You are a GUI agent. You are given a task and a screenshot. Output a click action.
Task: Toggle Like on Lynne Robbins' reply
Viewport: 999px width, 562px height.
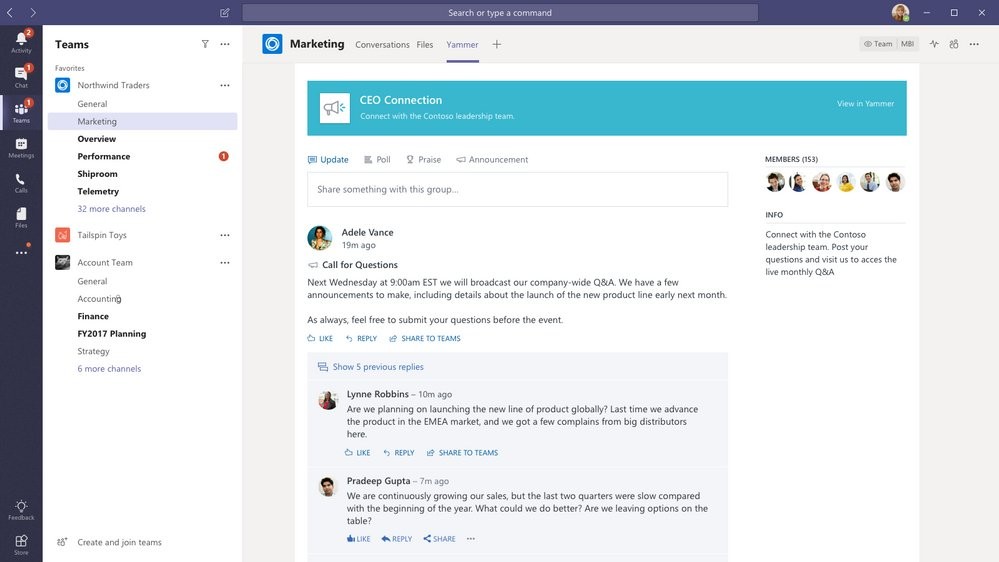tap(357, 453)
